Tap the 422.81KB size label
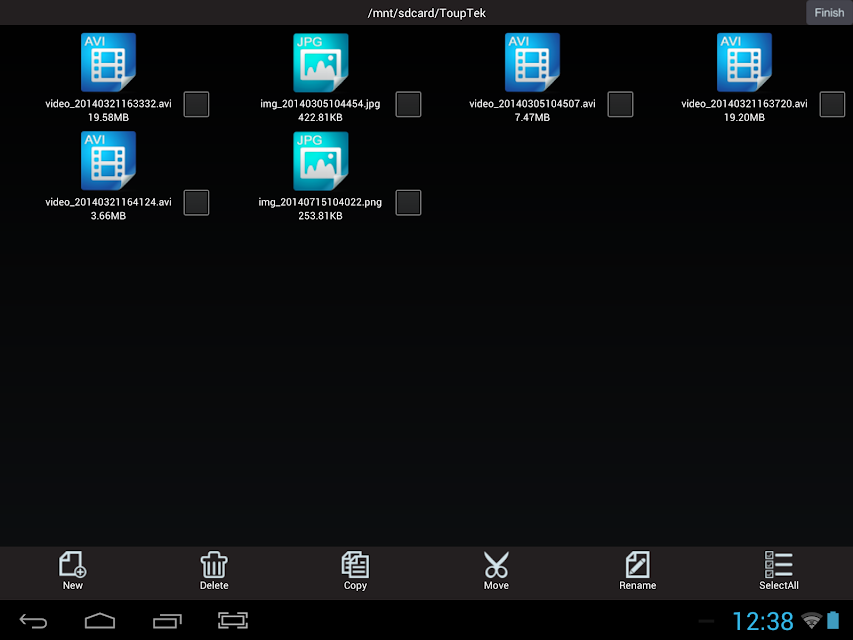The image size is (853, 640). pyautogui.click(x=320, y=118)
